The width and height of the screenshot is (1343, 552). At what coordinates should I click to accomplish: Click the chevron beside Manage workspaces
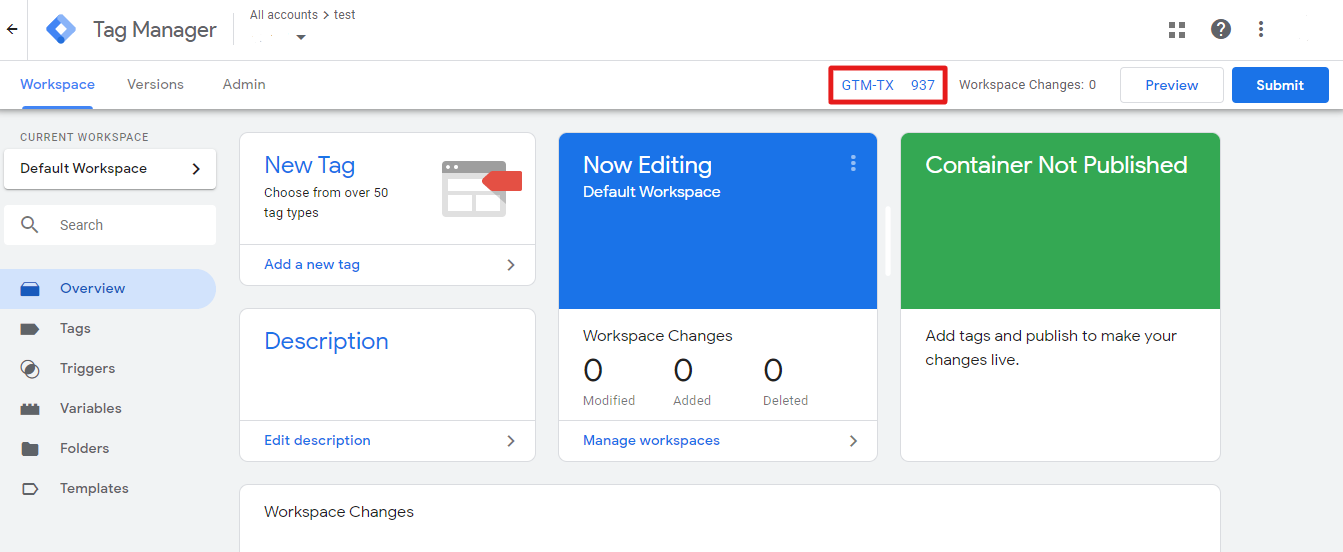click(x=853, y=441)
